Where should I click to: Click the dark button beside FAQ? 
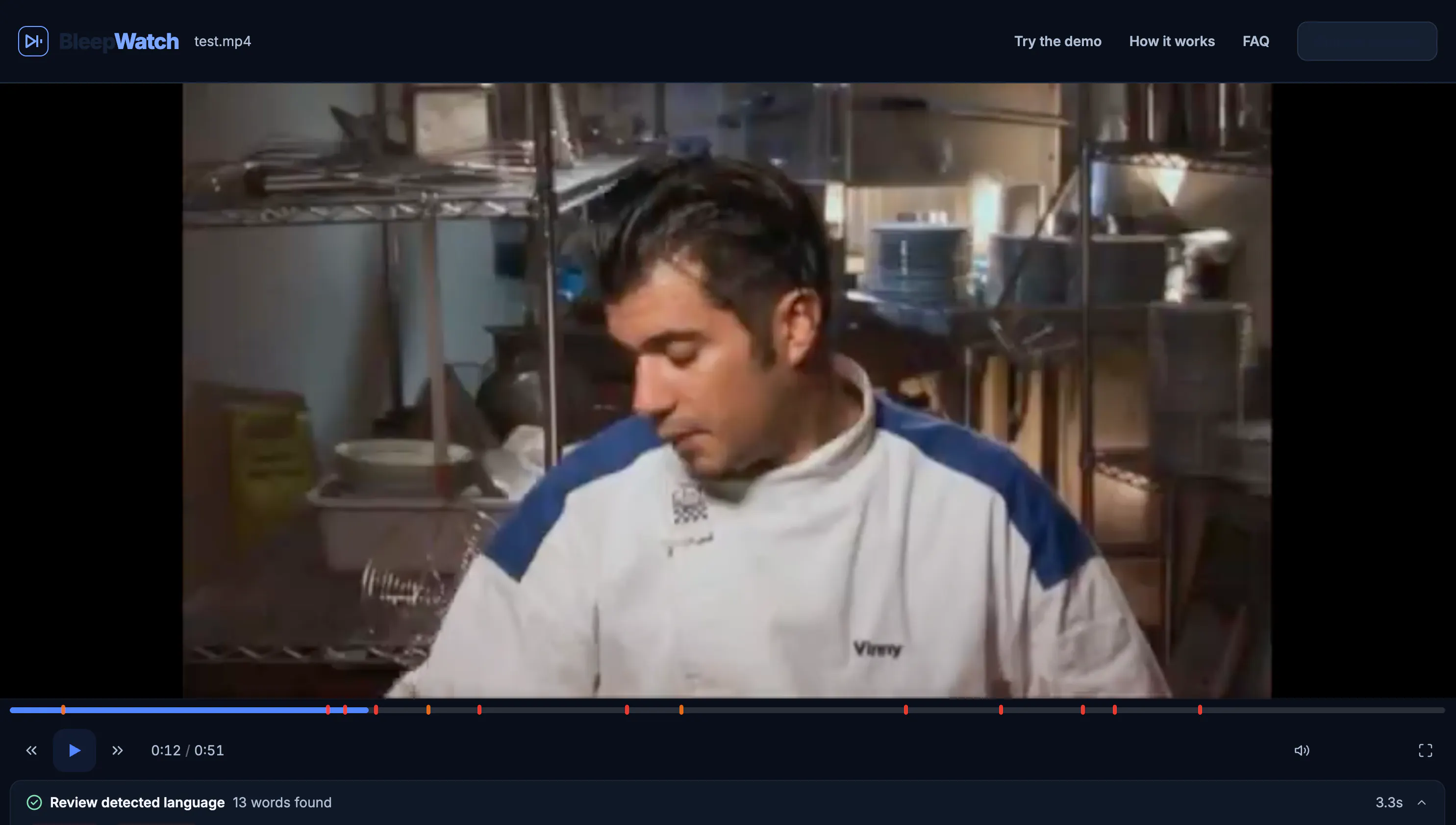coord(1366,41)
